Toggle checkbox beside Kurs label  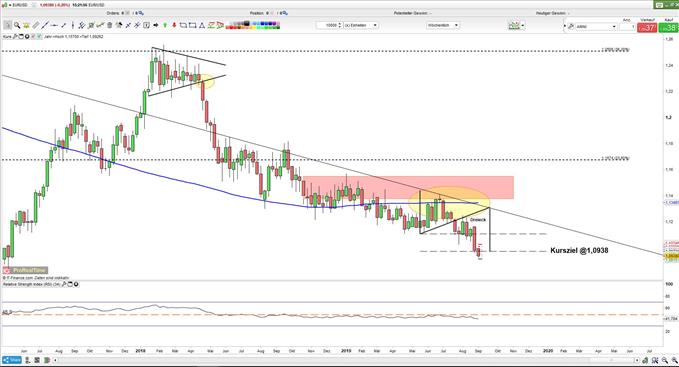[33, 36]
